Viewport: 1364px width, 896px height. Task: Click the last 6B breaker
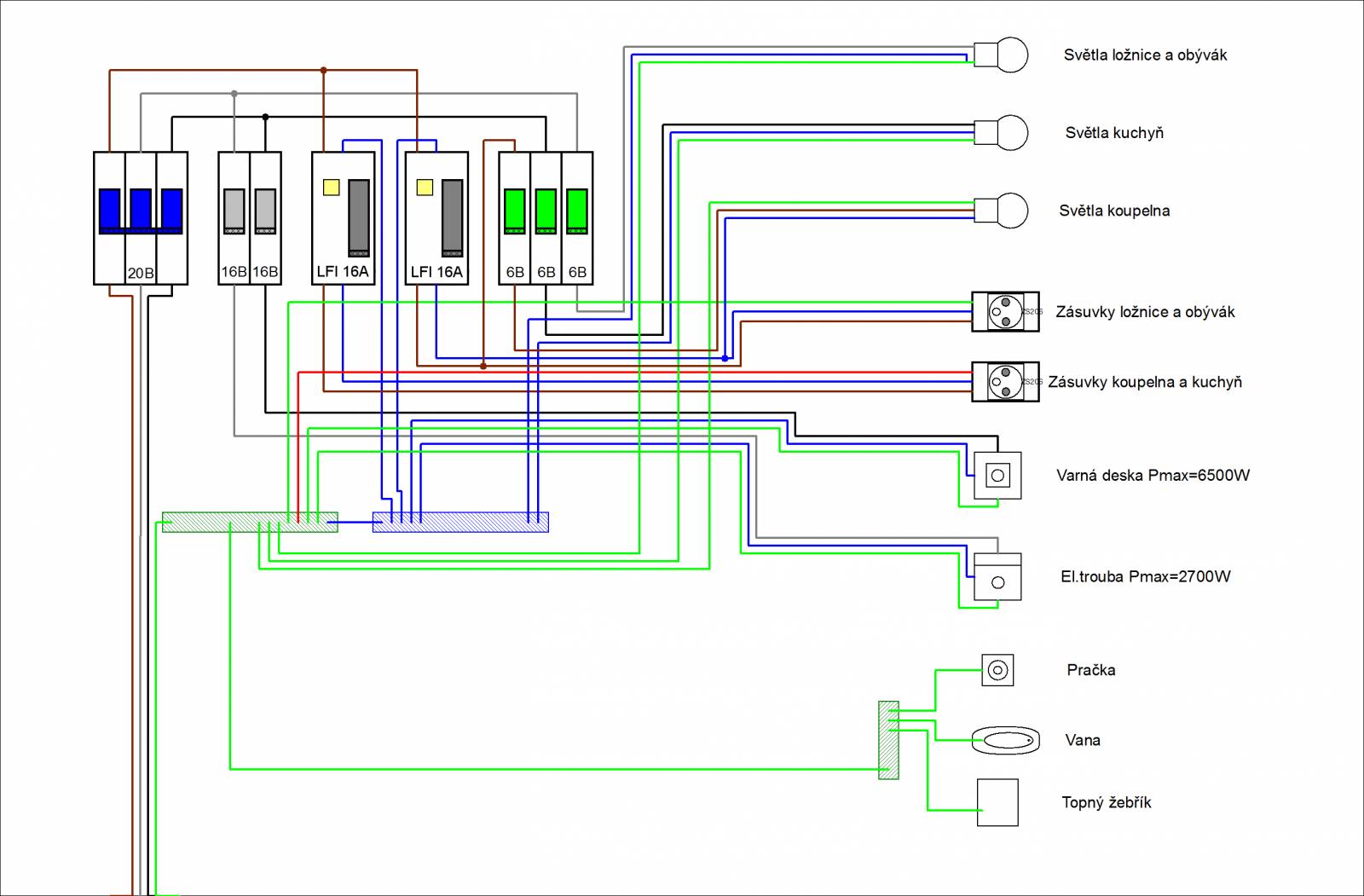pyautogui.click(x=577, y=218)
